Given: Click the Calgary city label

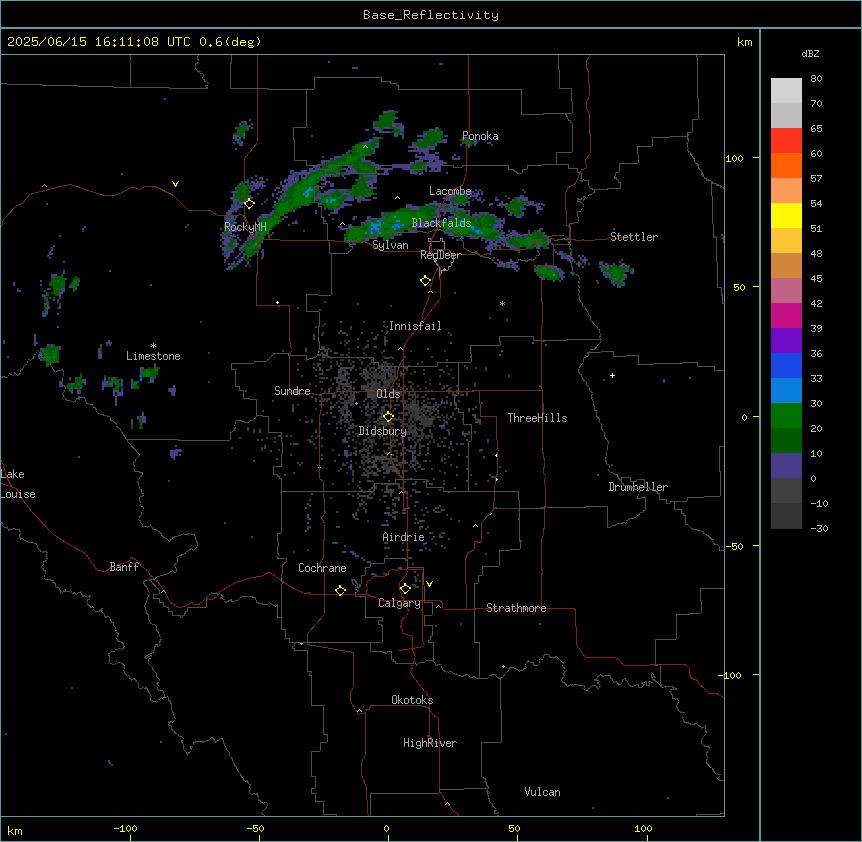Looking at the screenshot, I should tap(399, 603).
